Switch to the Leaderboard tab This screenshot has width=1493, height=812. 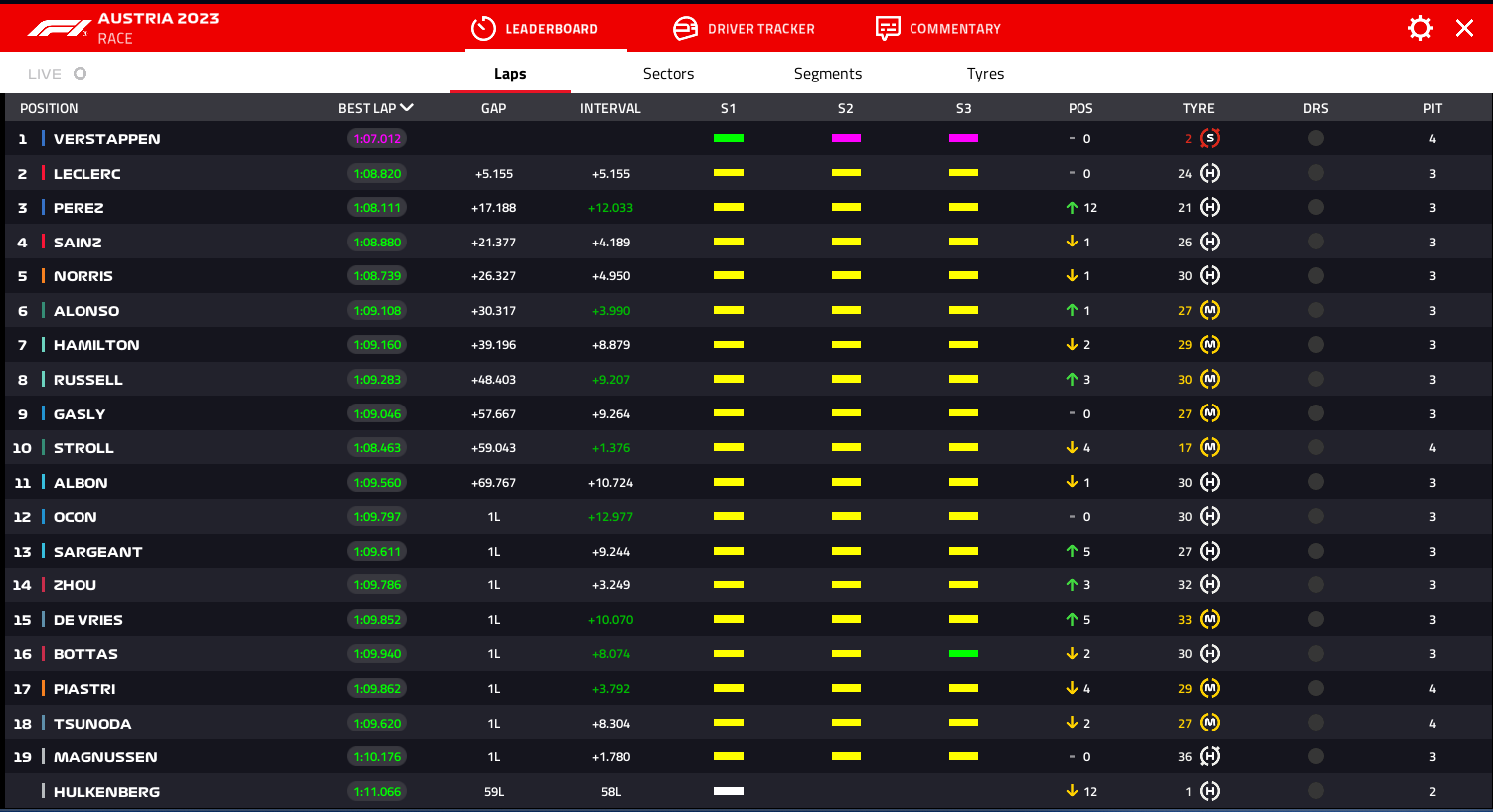[536, 29]
